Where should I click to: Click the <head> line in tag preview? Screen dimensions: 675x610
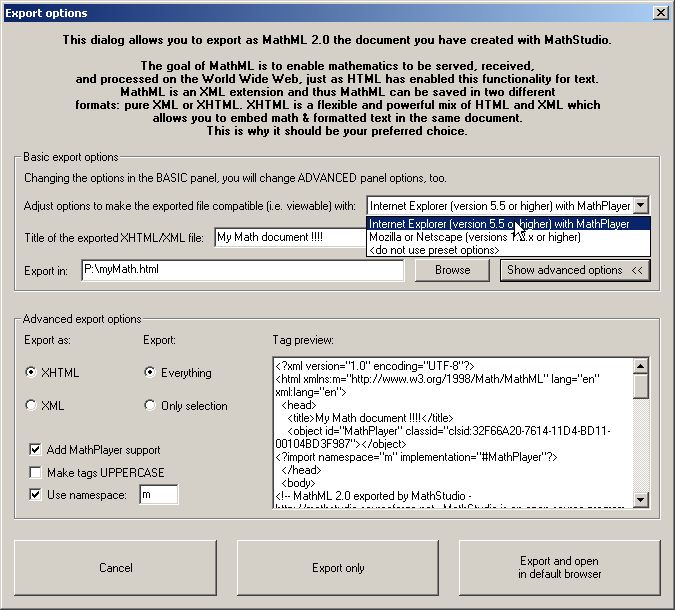299,405
